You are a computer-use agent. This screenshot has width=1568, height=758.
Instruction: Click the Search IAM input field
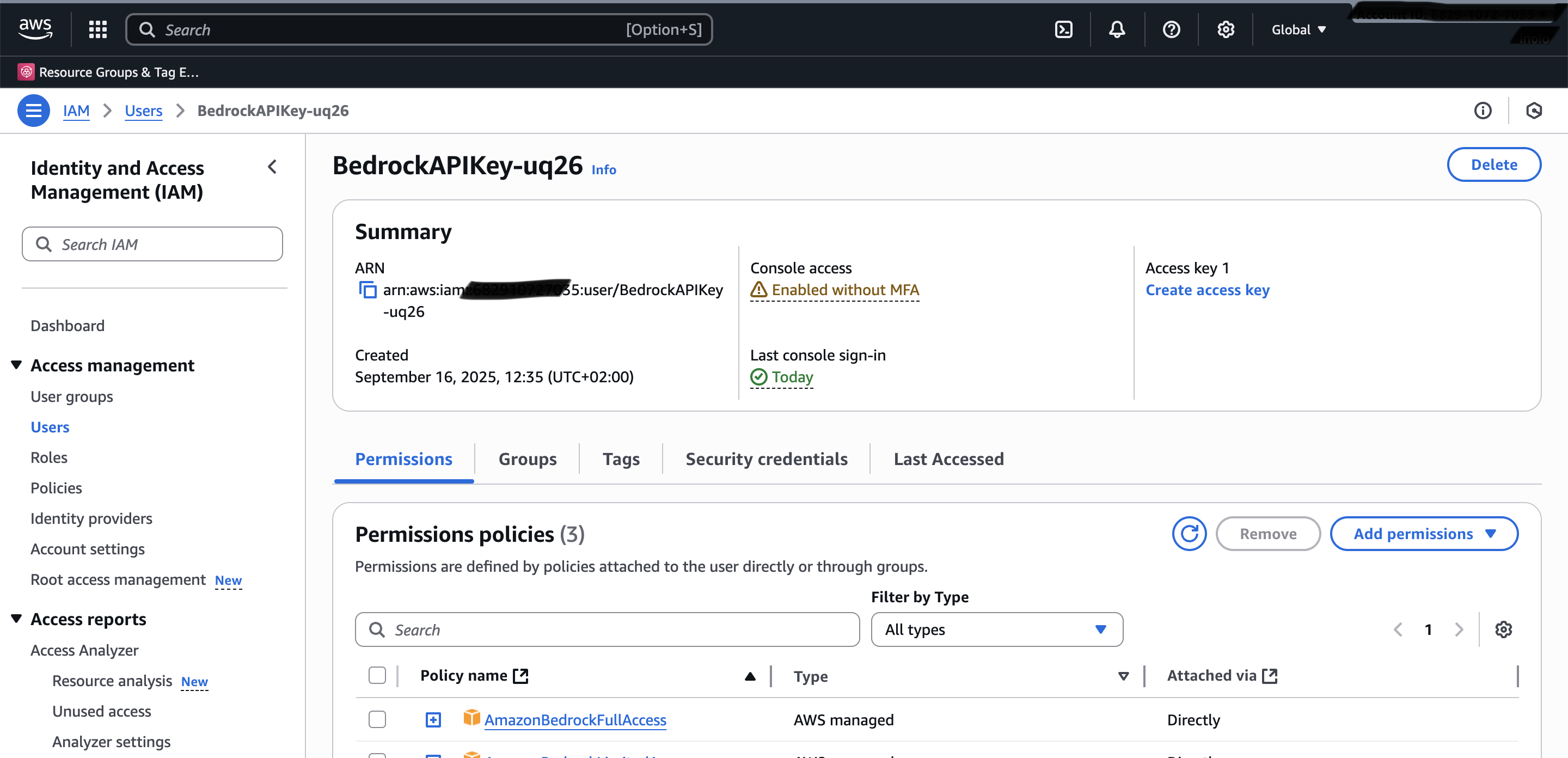[152, 244]
